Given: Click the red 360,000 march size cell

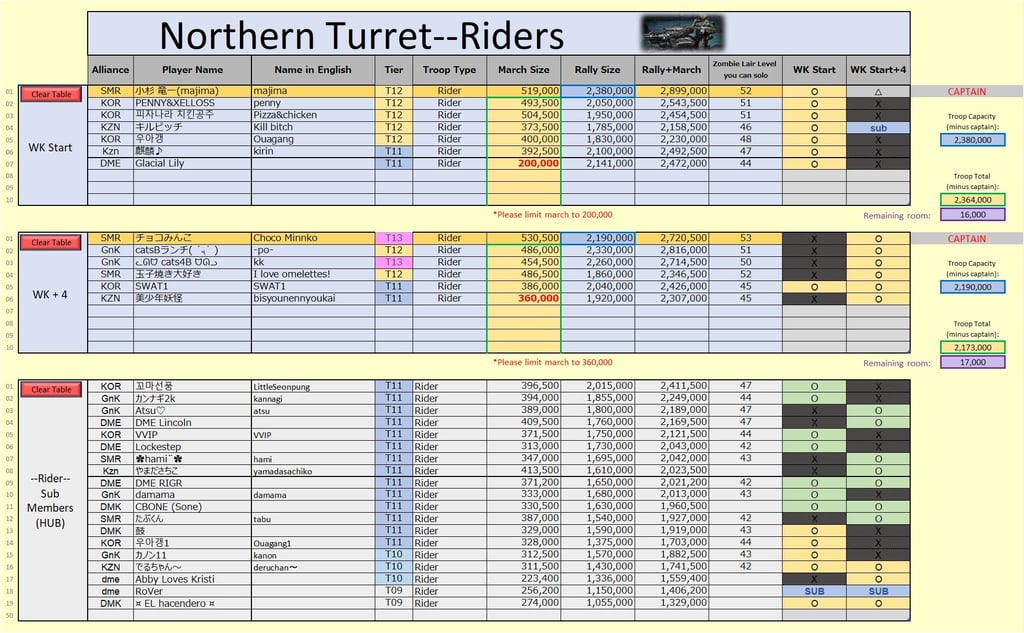Looking at the screenshot, I should (x=524, y=299).
